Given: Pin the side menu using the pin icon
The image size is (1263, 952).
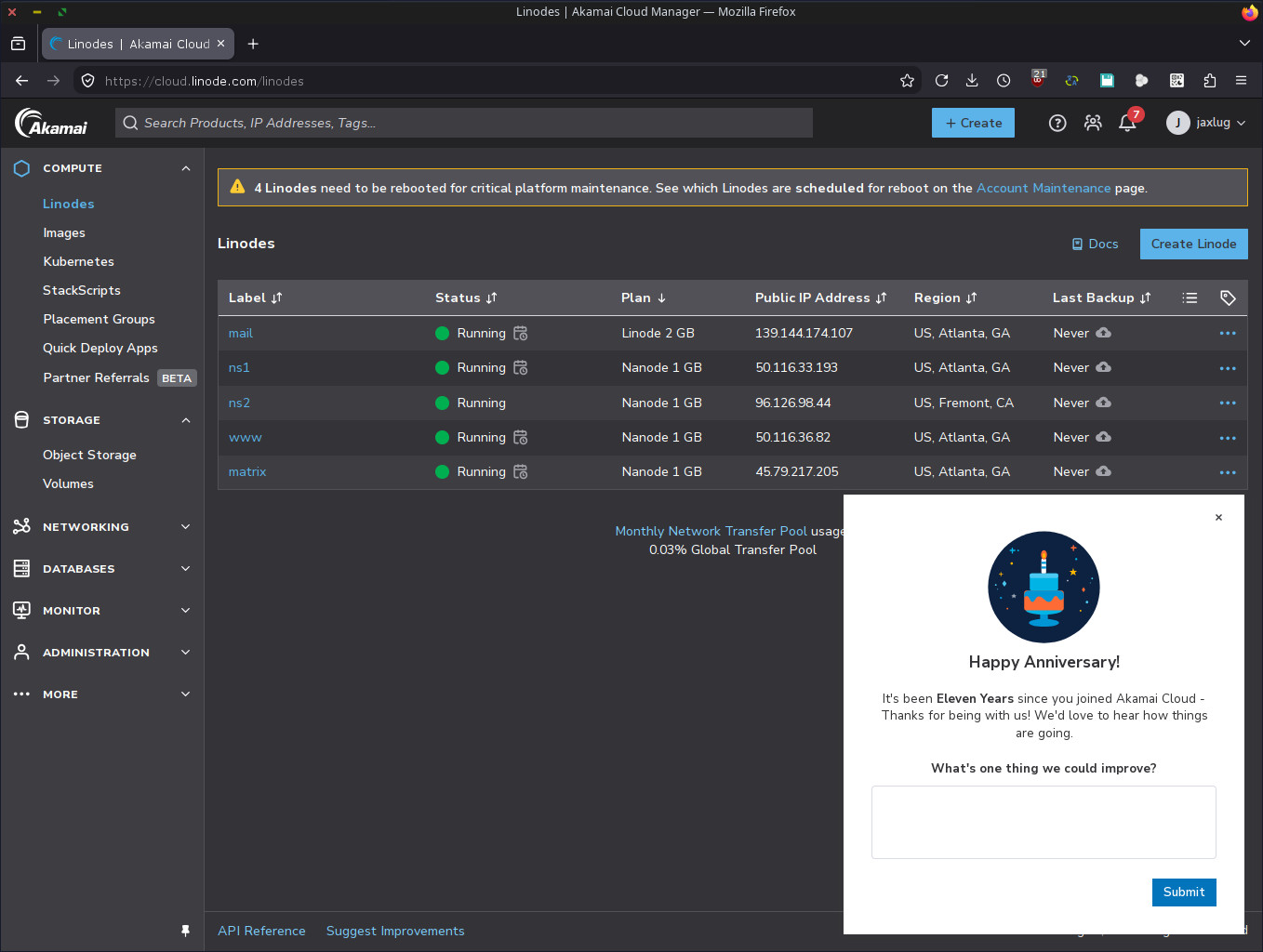Looking at the screenshot, I should [185, 931].
